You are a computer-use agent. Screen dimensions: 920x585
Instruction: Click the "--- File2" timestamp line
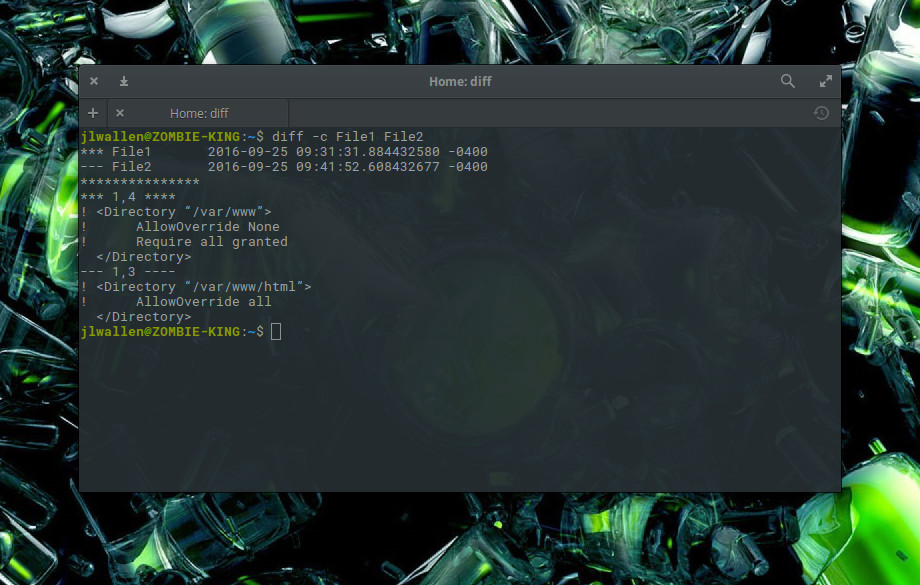[284, 167]
